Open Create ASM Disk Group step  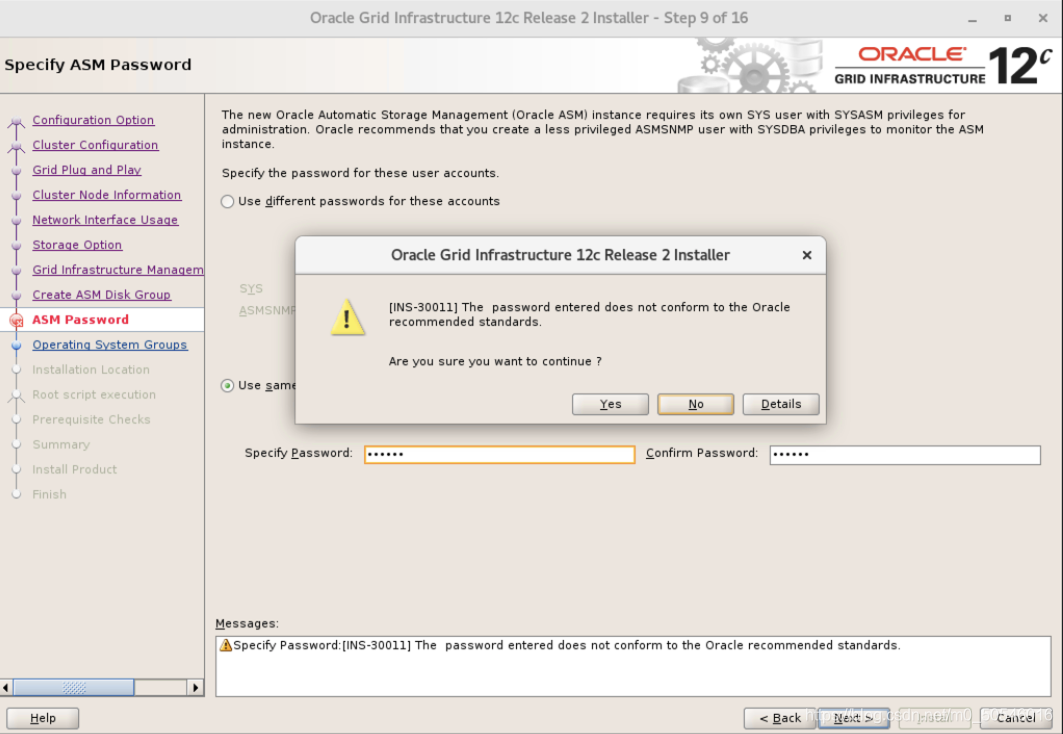[x=102, y=295]
